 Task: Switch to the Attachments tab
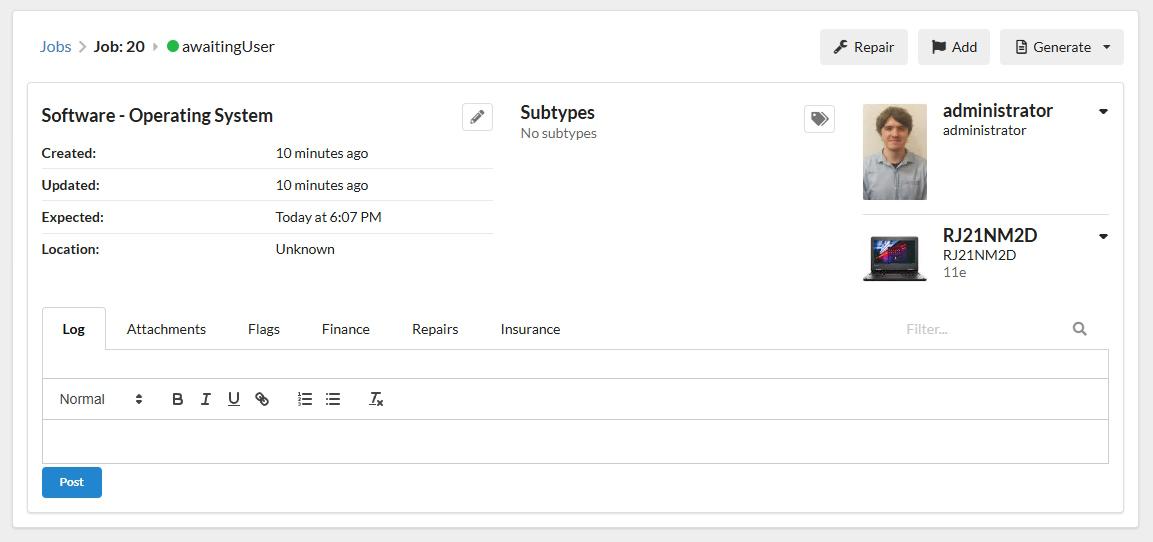166,329
